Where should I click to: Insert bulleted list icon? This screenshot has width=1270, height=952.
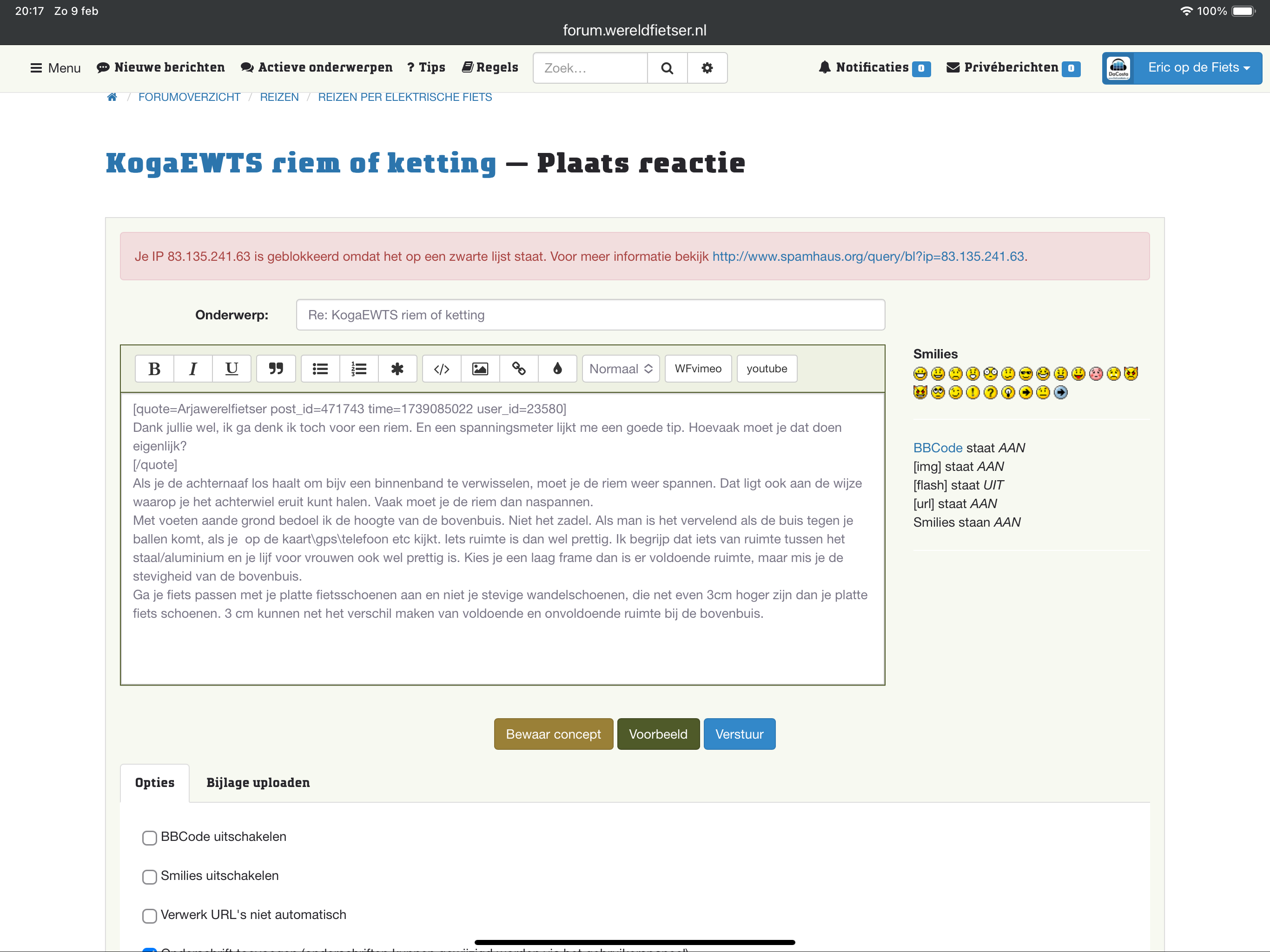[320, 369]
